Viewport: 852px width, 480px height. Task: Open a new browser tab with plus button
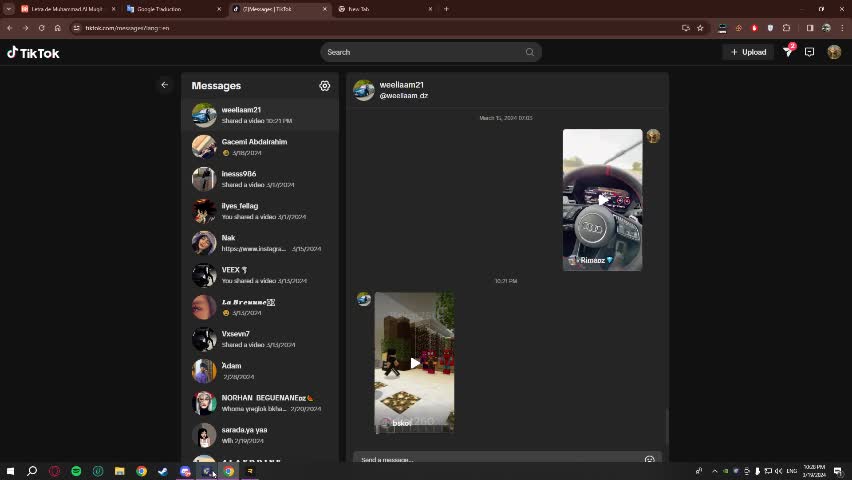(446, 9)
